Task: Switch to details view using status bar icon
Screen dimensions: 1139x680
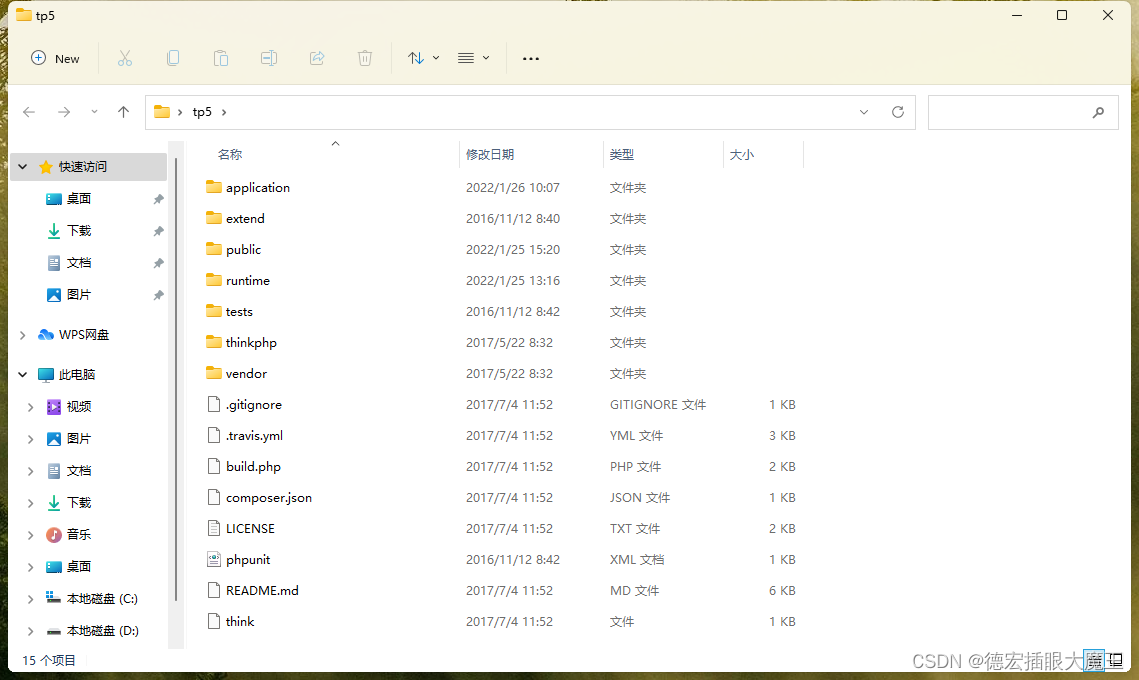Action: pos(1095,660)
